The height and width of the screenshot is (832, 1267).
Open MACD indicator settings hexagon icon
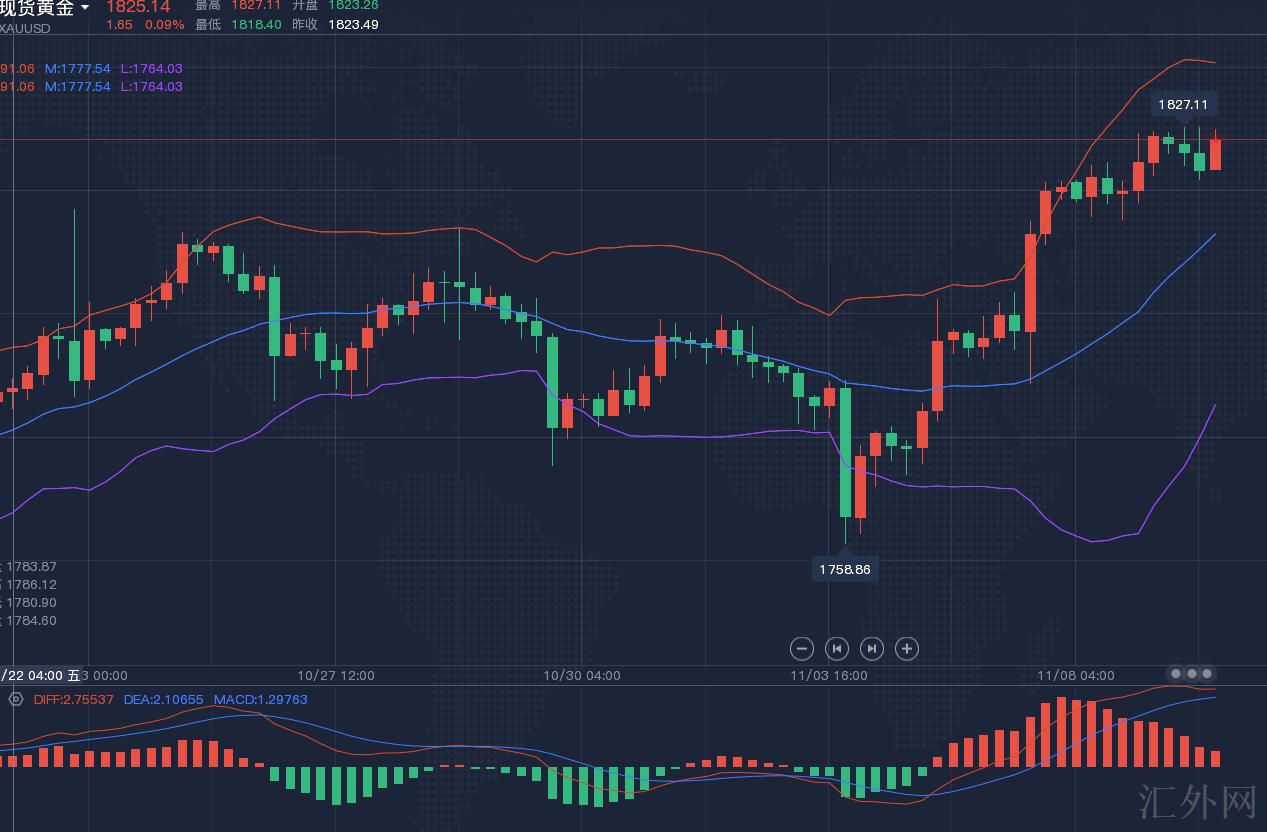[16, 699]
